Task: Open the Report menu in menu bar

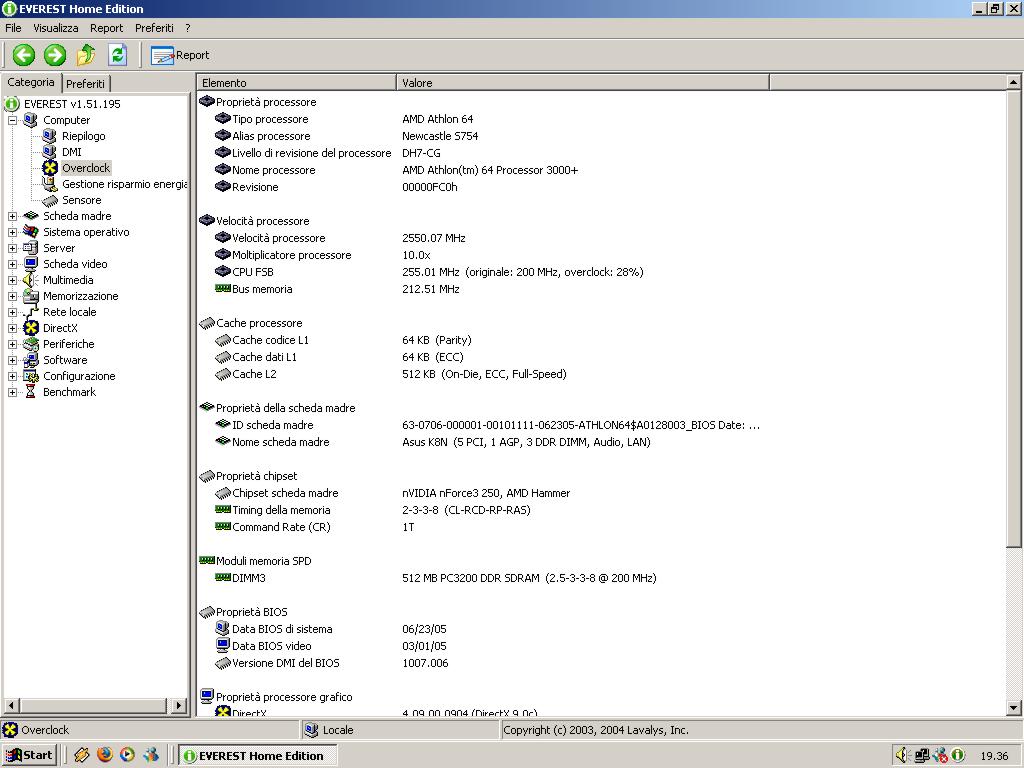Action: click(106, 28)
